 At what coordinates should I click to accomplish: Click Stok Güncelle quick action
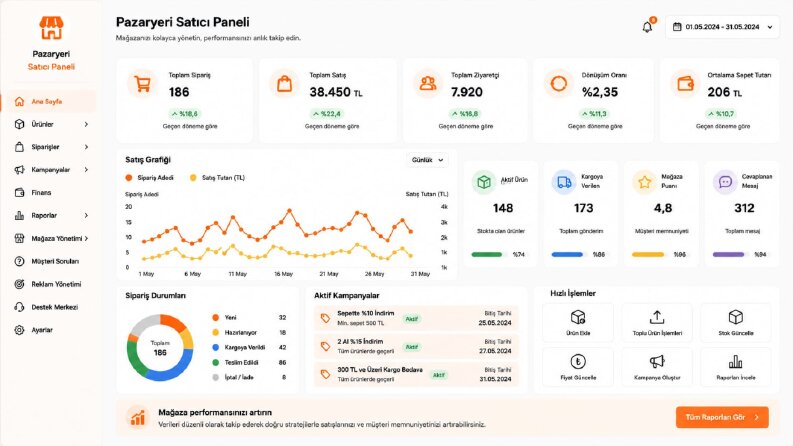(x=736, y=323)
